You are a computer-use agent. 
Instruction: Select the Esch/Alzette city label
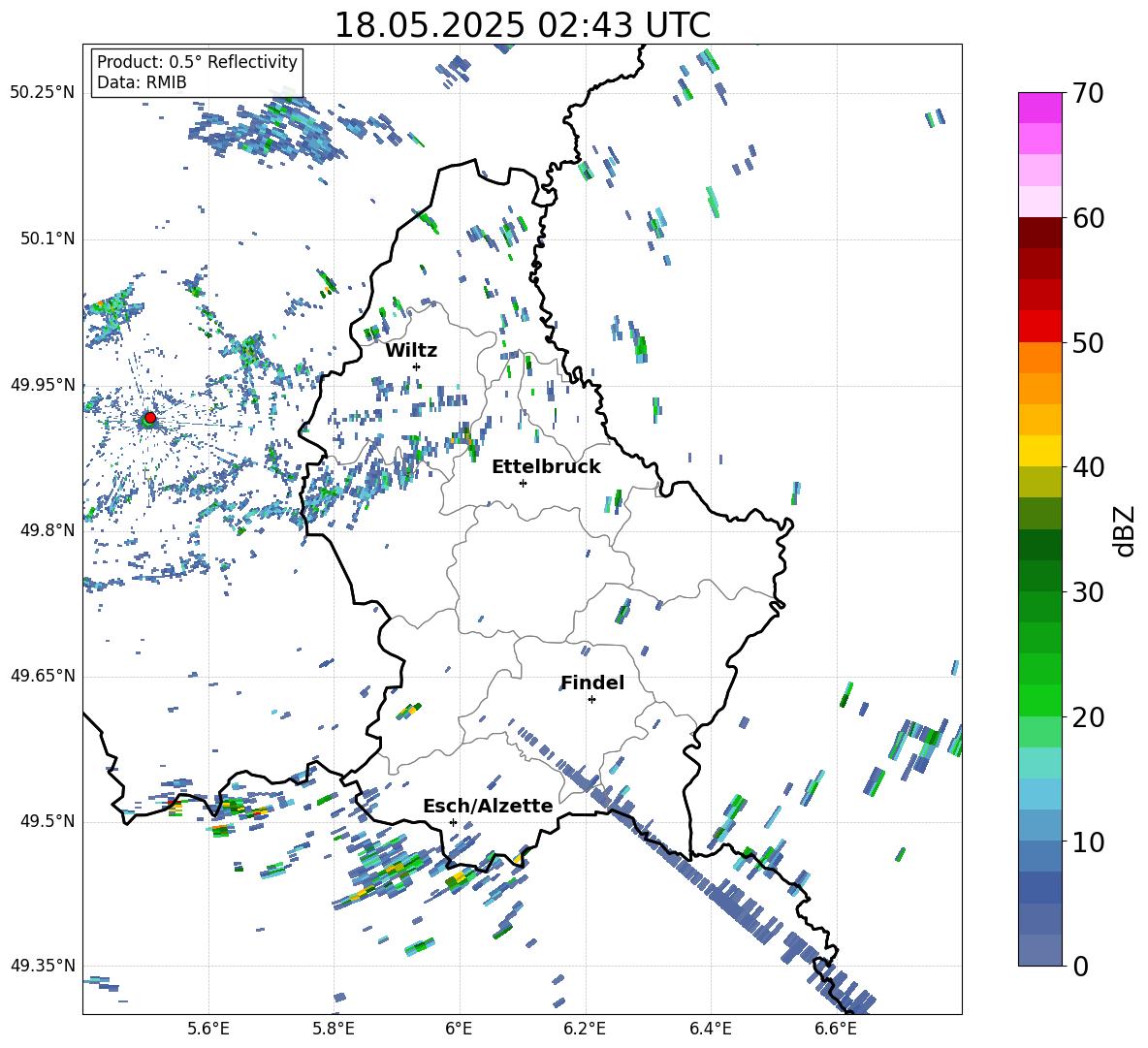click(x=488, y=806)
